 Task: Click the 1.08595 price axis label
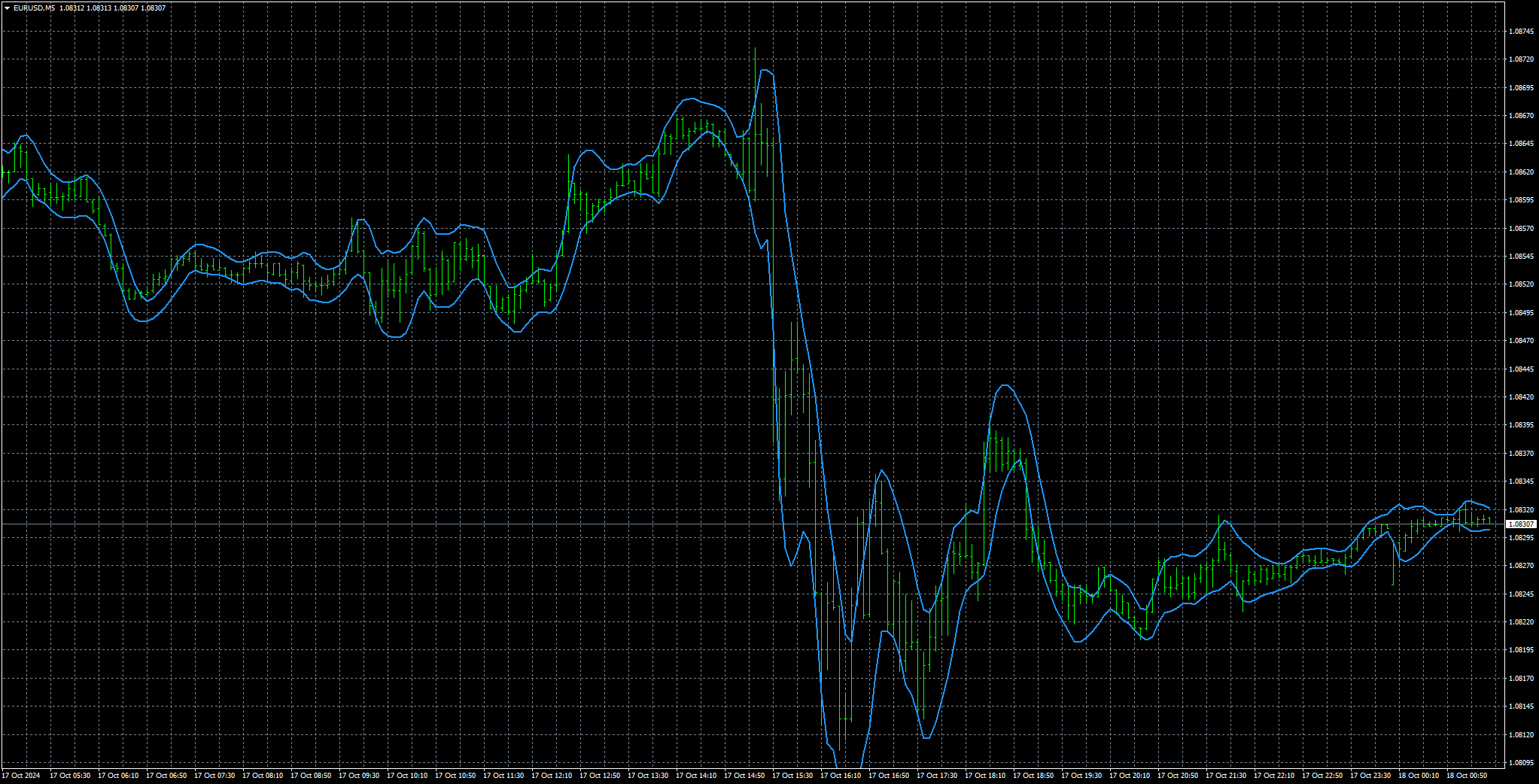click(1522, 199)
